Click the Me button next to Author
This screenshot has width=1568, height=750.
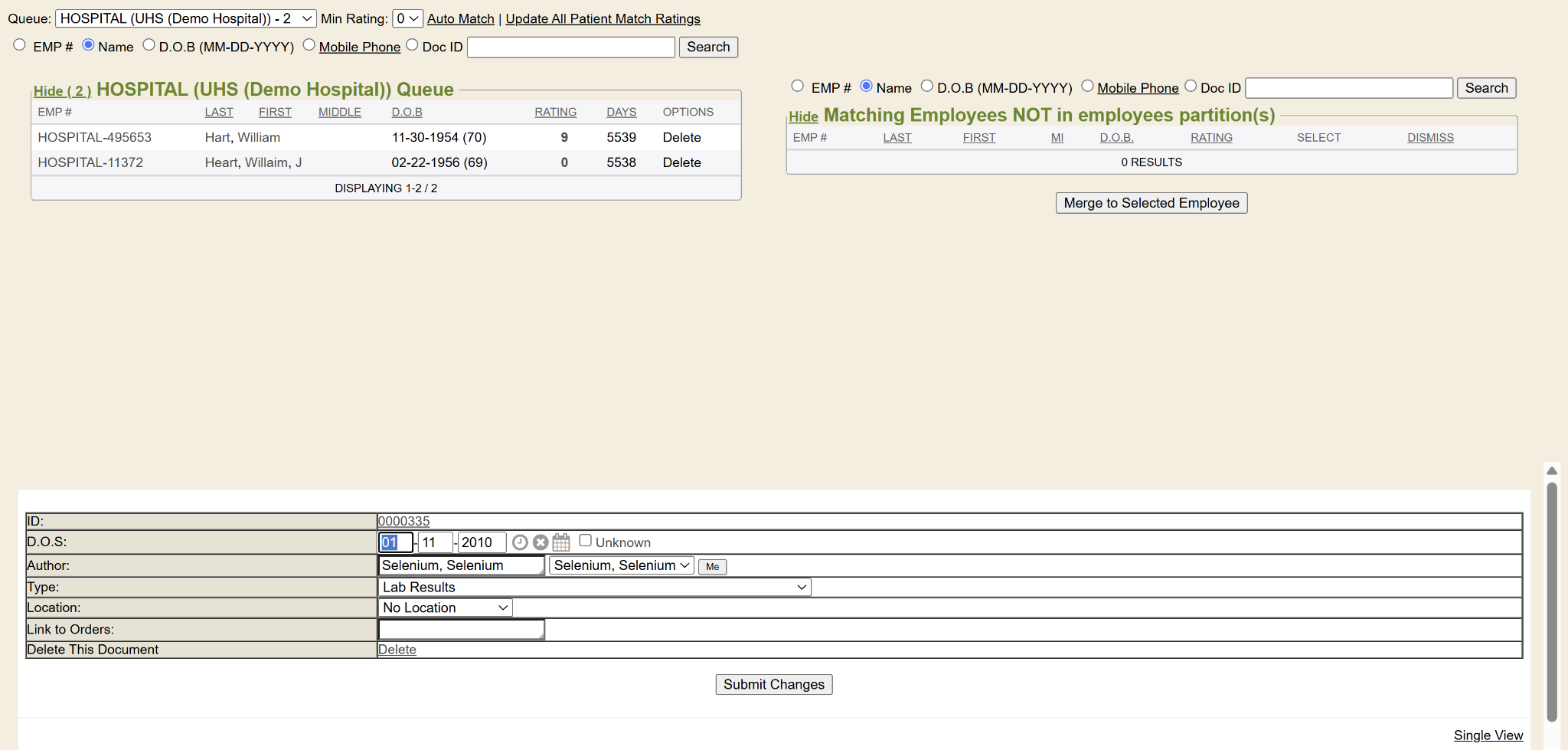(x=712, y=567)
